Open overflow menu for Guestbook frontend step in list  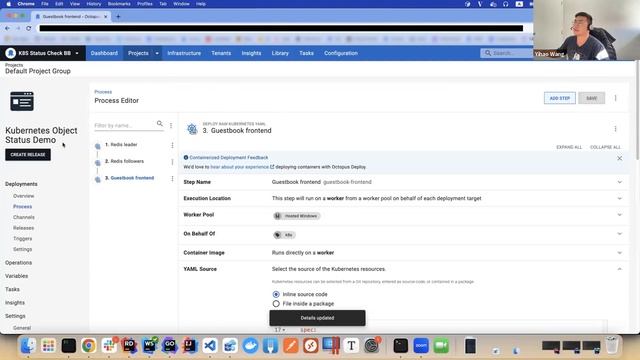pyautogui.click(x=172, y=178)
